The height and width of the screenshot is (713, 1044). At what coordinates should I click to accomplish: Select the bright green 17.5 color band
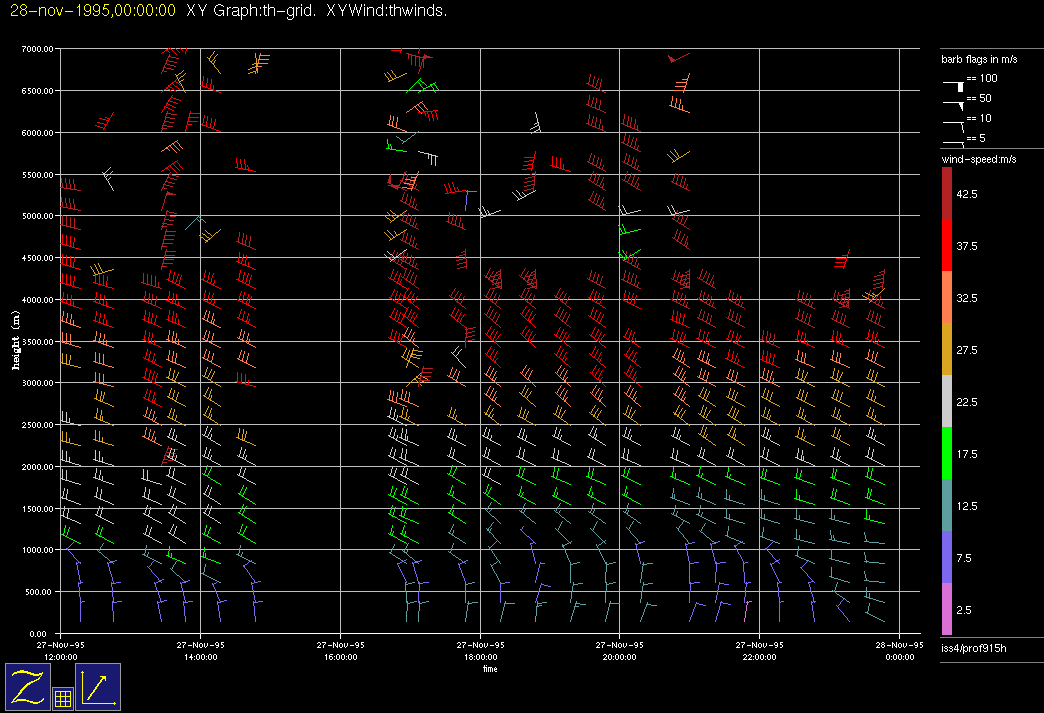(947, 454)
